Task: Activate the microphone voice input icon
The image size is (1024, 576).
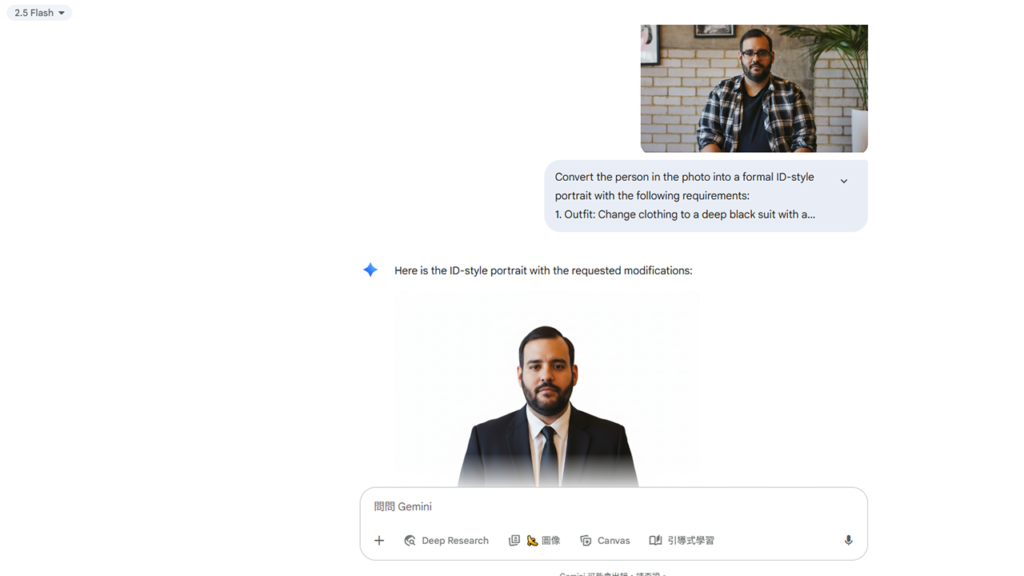Action: click(848, 540)
